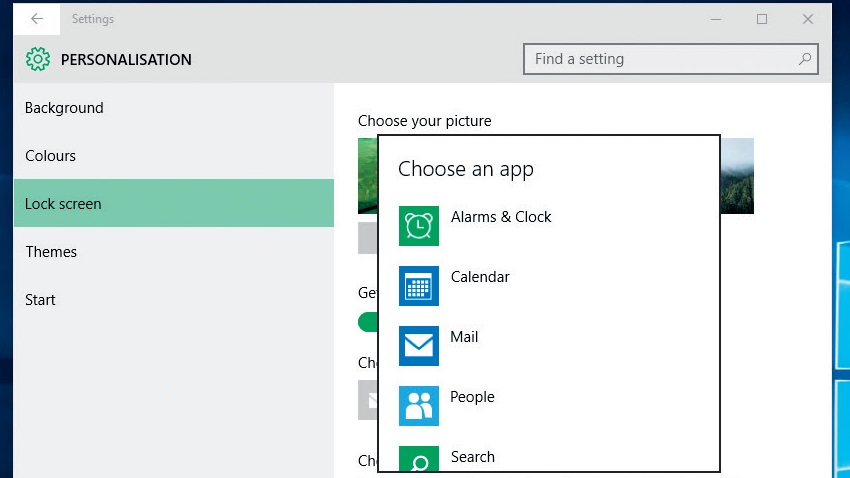Select the People app icon
850x478 pixels.
(418, 406)
